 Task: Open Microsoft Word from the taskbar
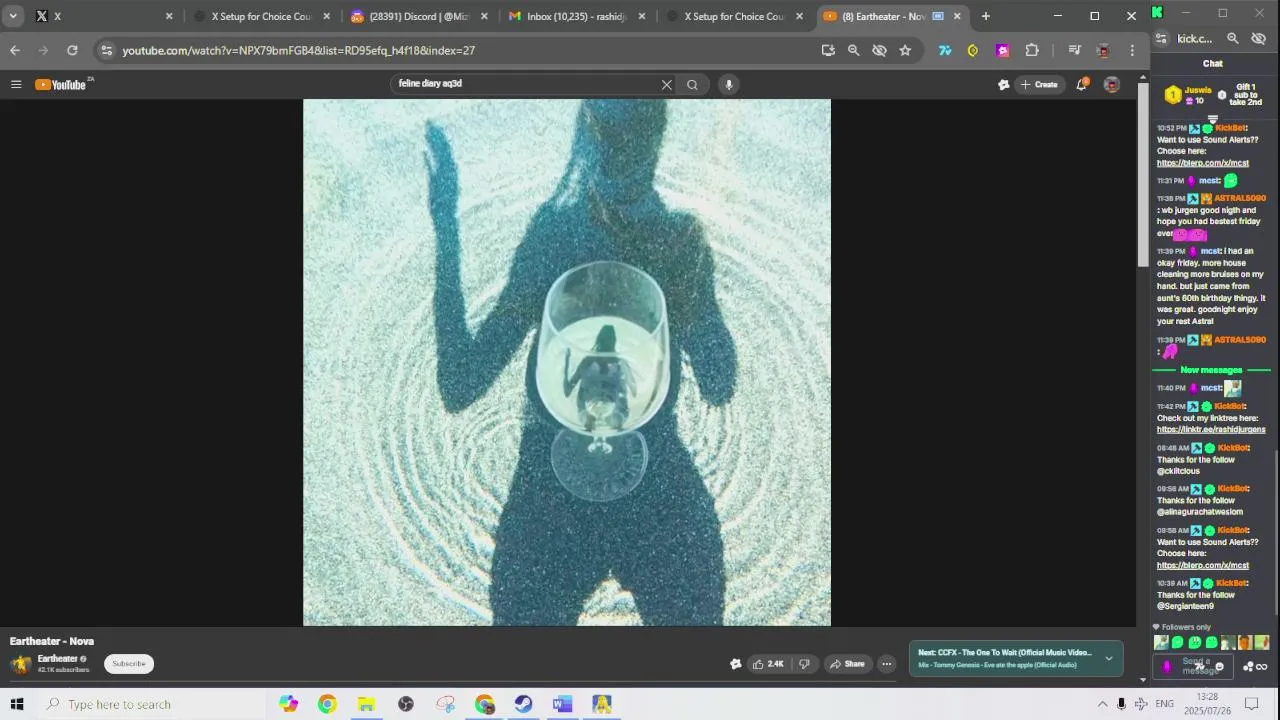pyautogui.click(x=562, y=704)
